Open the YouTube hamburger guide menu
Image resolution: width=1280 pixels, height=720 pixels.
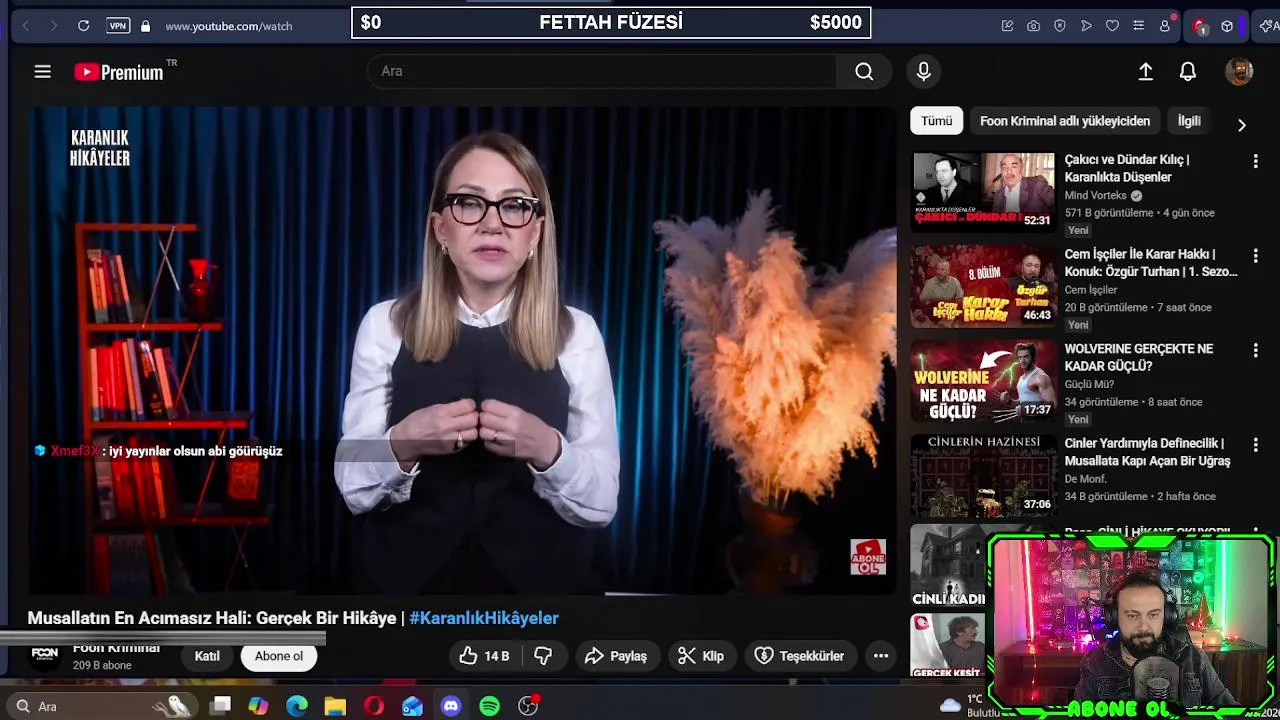tap(42, 71)
